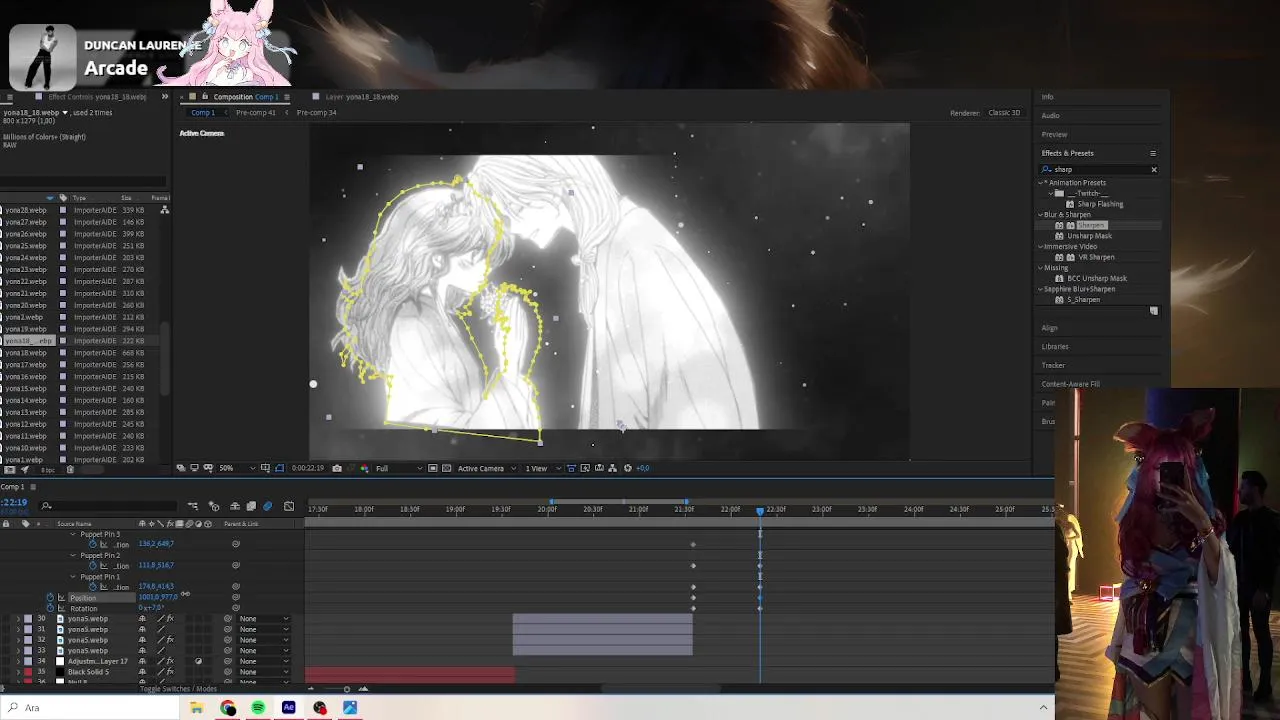Viewport: 1280px width, 720px height.
Task: Open Active Camera view dropdown
Action: [487, 468]
